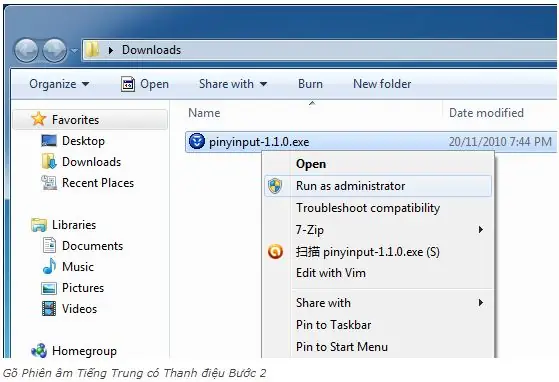
Task: Click the Documents library icon
Action: 49,245
